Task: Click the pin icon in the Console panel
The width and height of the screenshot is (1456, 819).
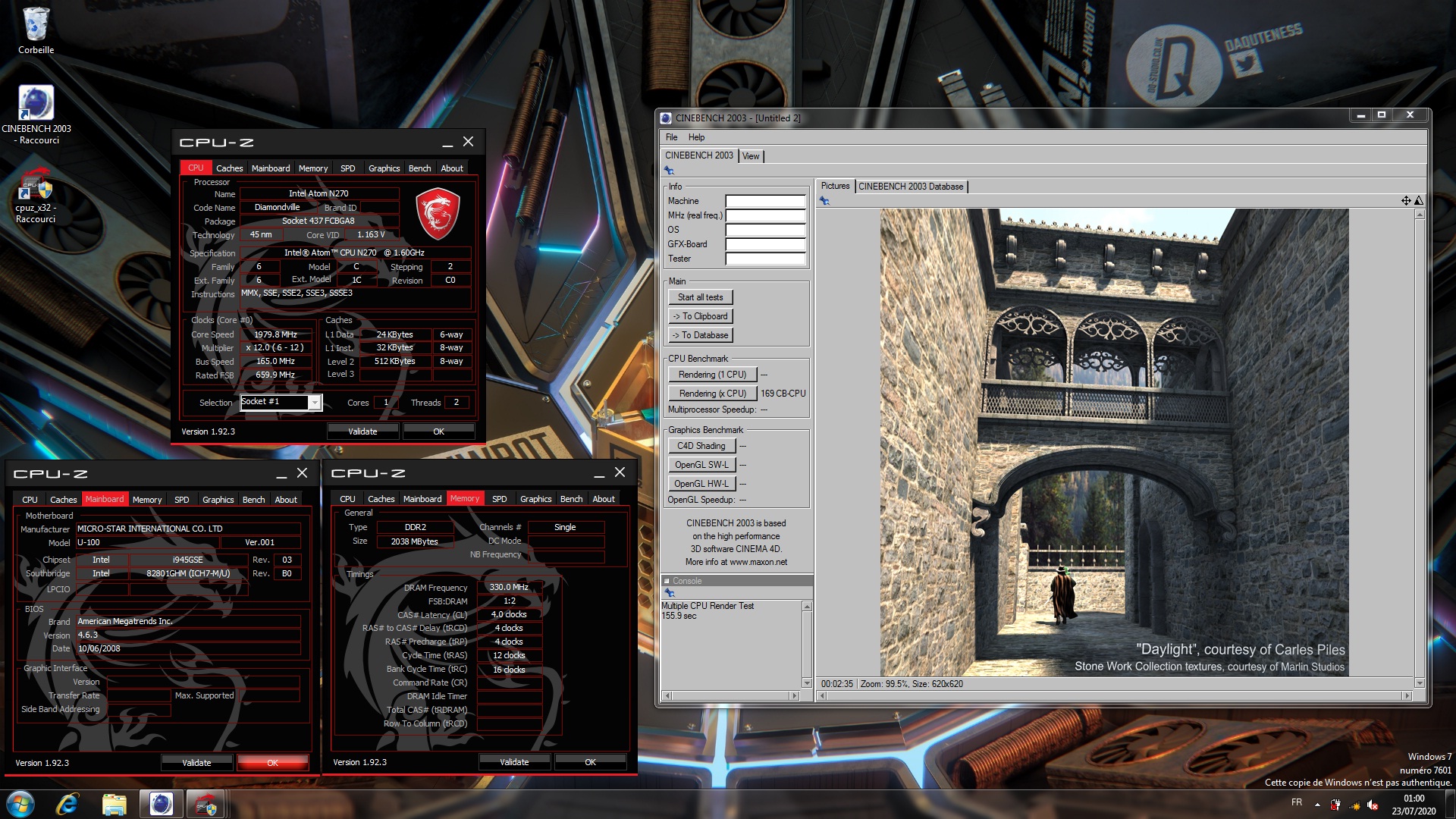Action: tap(669, 592)
